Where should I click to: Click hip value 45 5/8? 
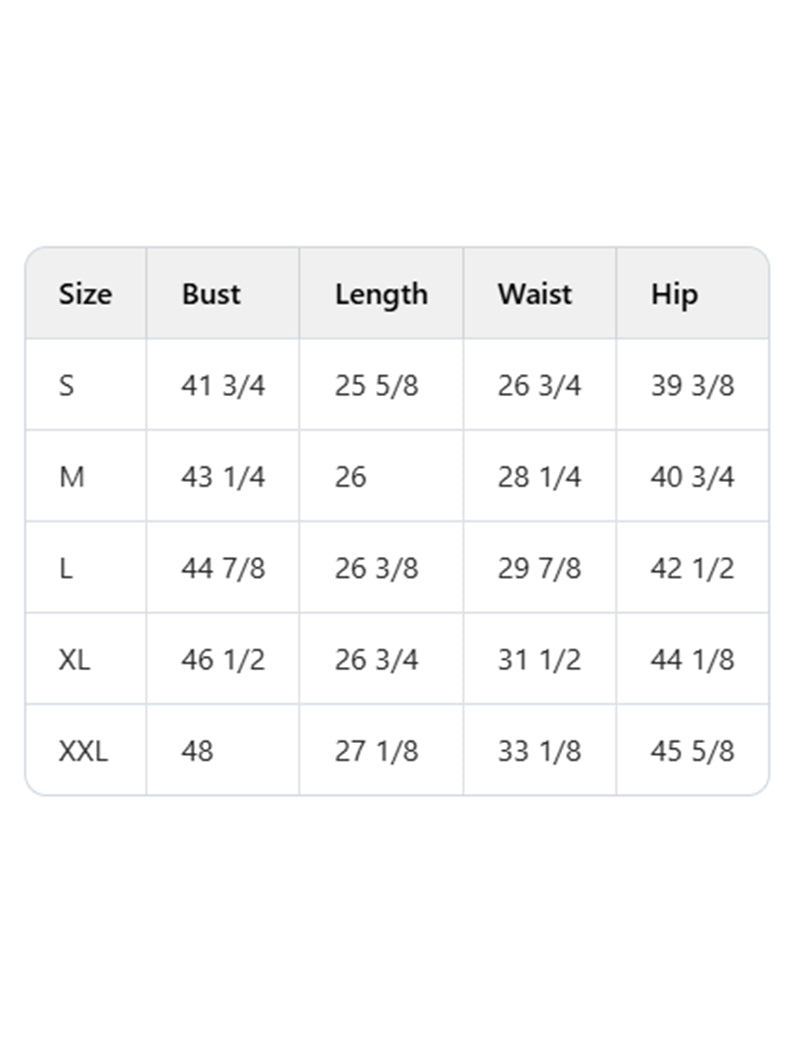[x=692, y=751]
